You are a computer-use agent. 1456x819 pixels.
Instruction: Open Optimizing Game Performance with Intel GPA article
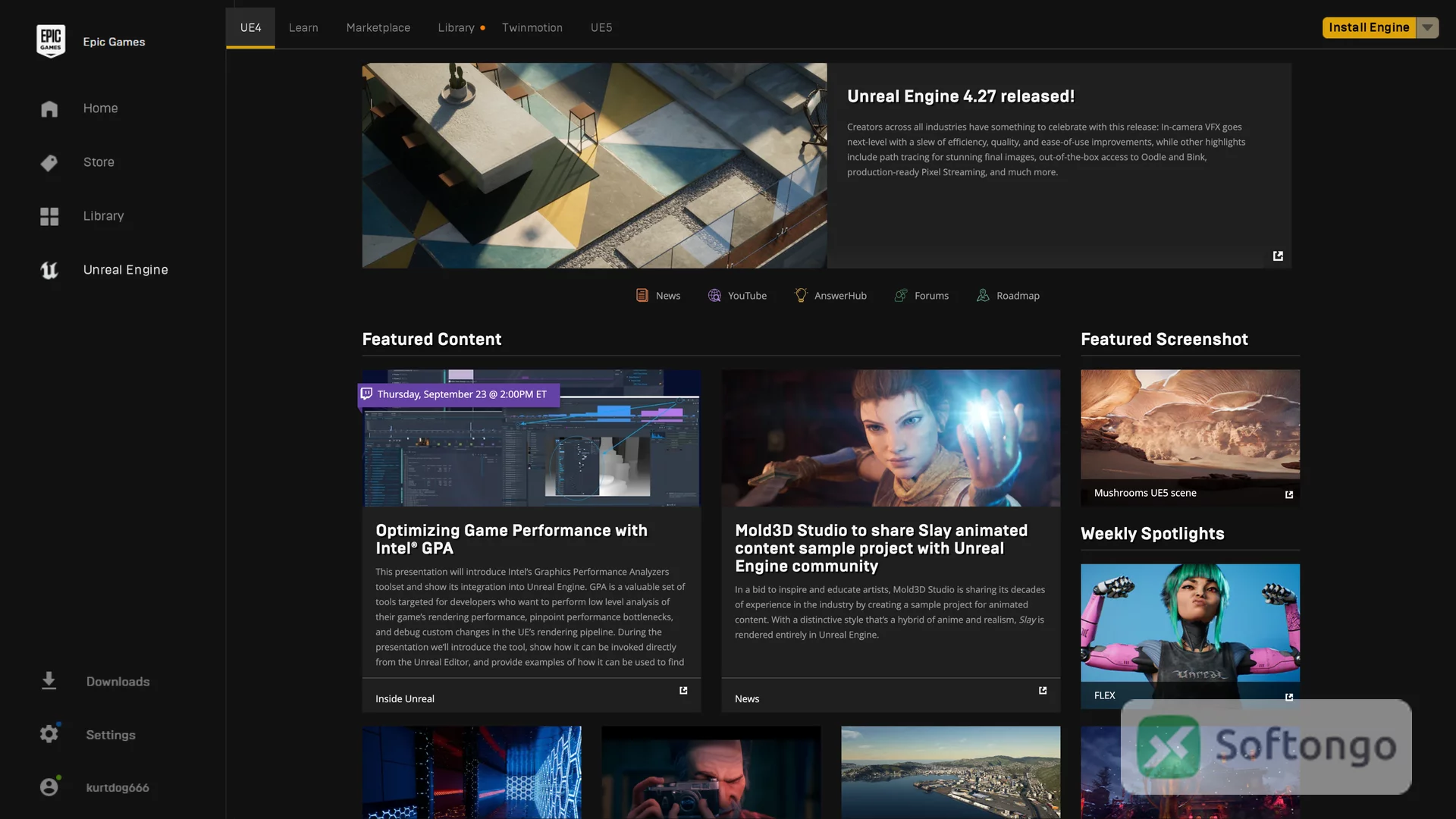click(512, 539)
